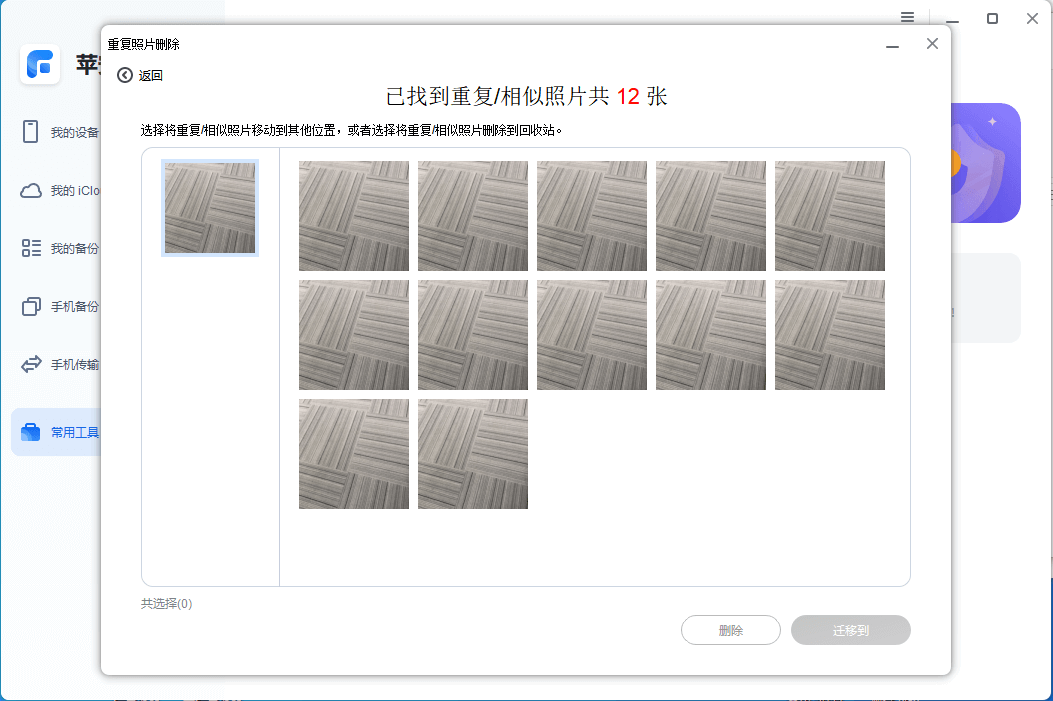The width and height of the screenshot is (1053, 701).
Task: Click the app logo in the sidebar
Action: [40, 65]
